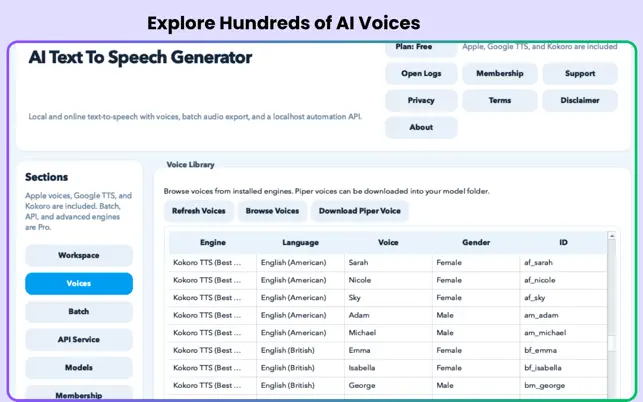Click the Sections heading in sidebar

[46, 177]
